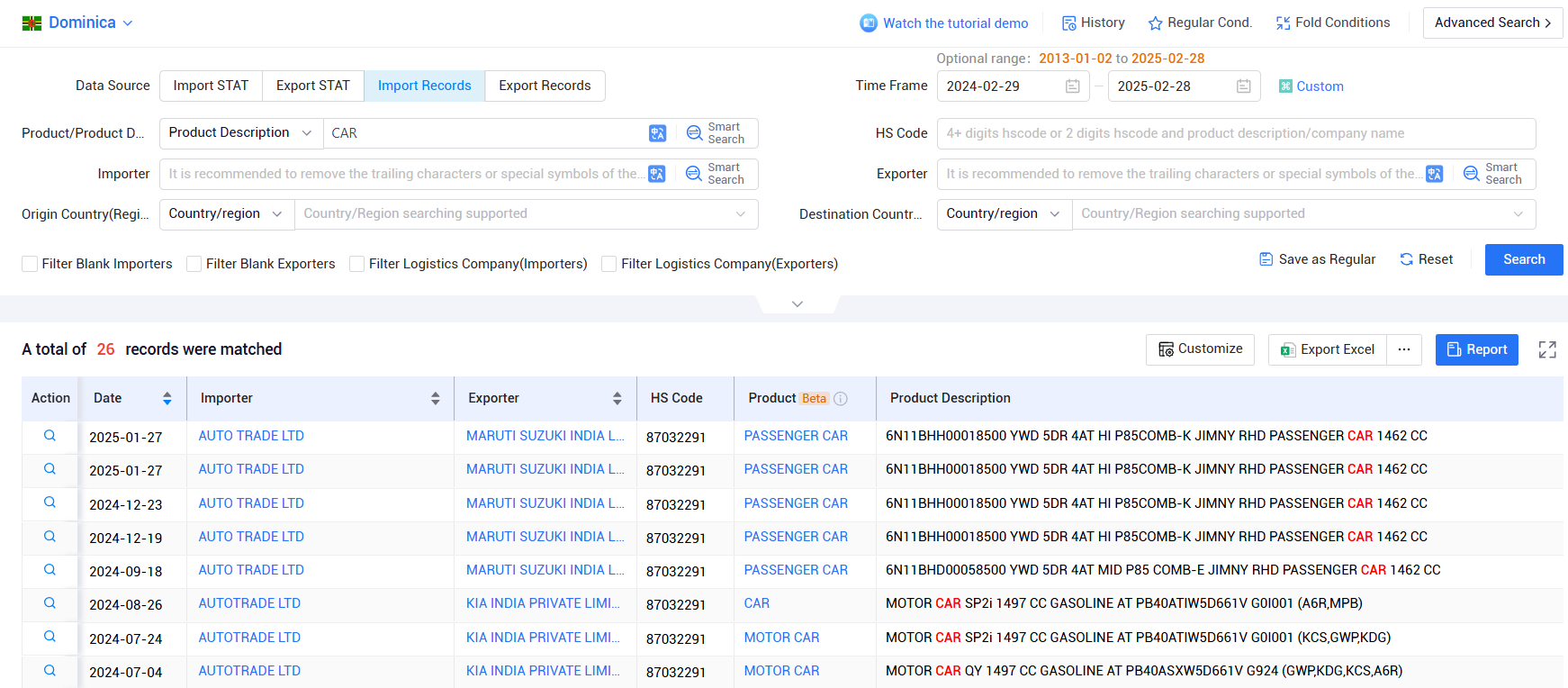This screenshot has height=688, width=1568.
Task: View details of first 2025-01-27 record
Action: [50, 436]
